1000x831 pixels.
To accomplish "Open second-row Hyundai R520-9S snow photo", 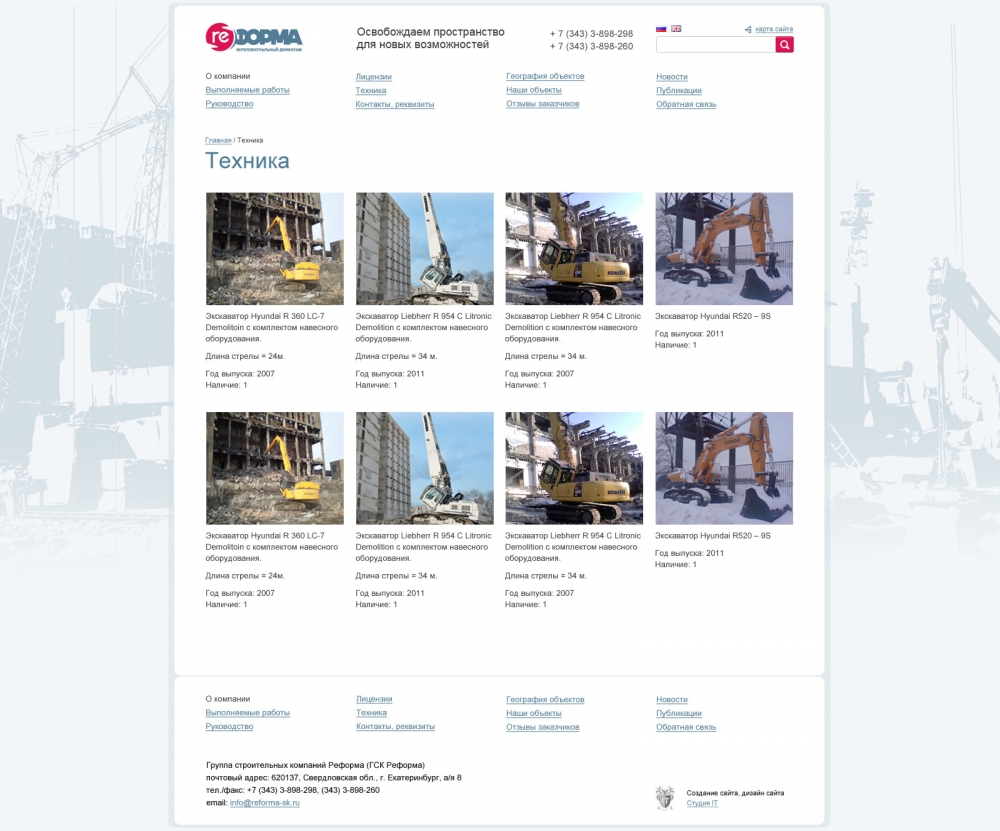I will click(724, 468).
